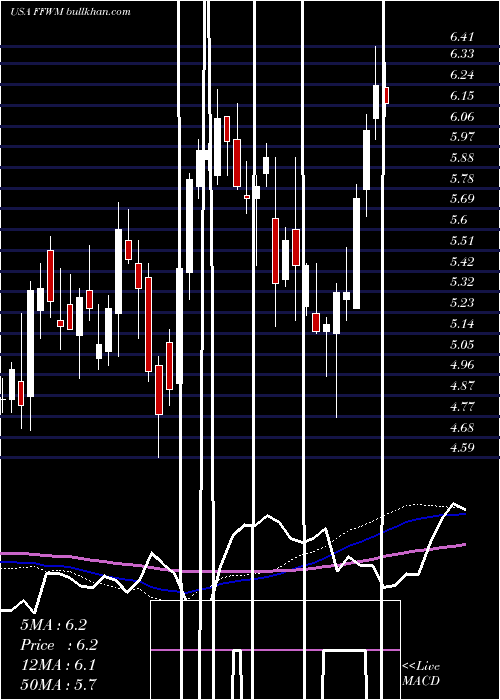Click the 5.6 price axis label
Viewport: 500px width, 700px height.
458,220
